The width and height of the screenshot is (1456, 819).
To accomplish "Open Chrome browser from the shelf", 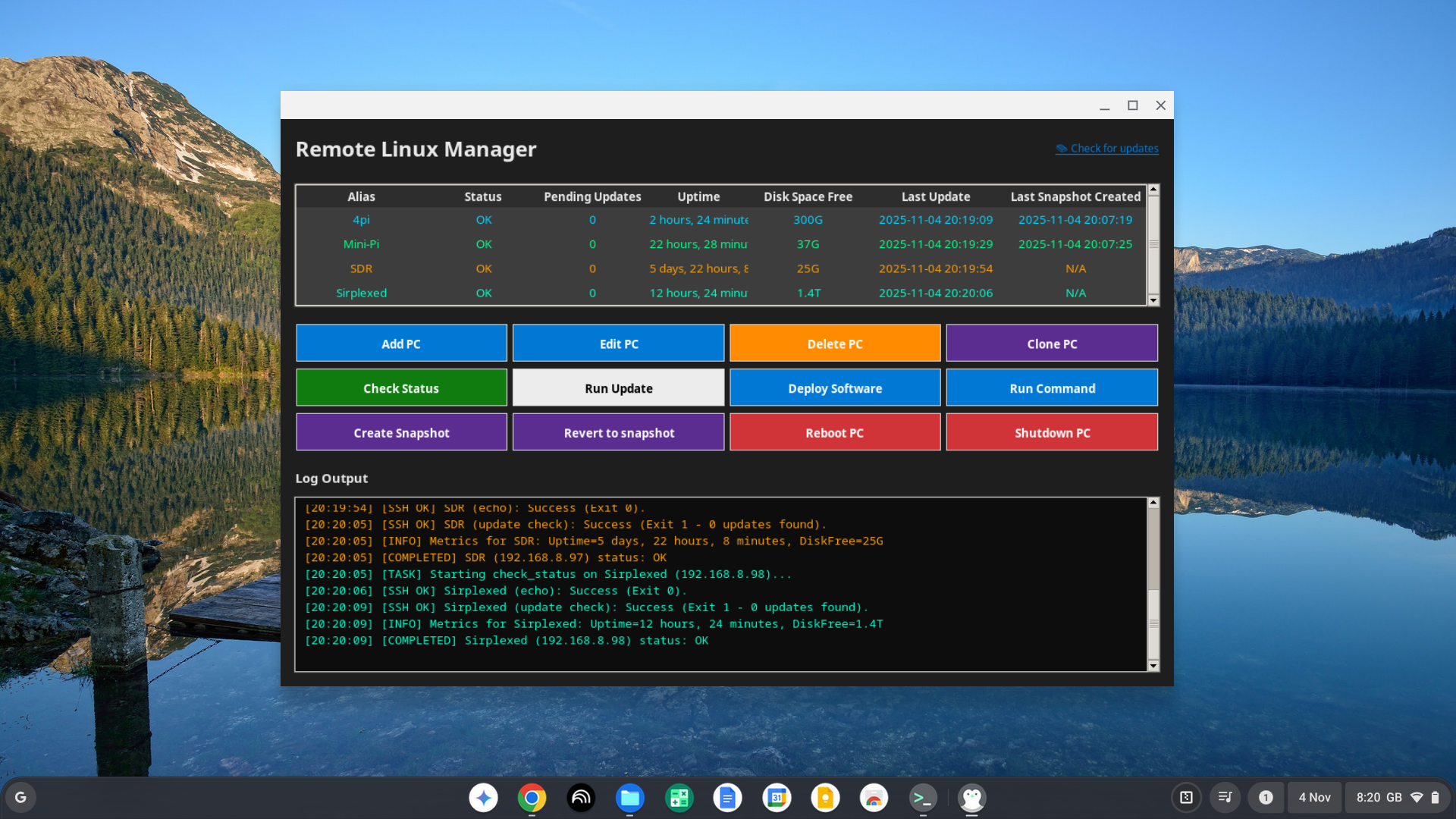I will tap(532, 798).
